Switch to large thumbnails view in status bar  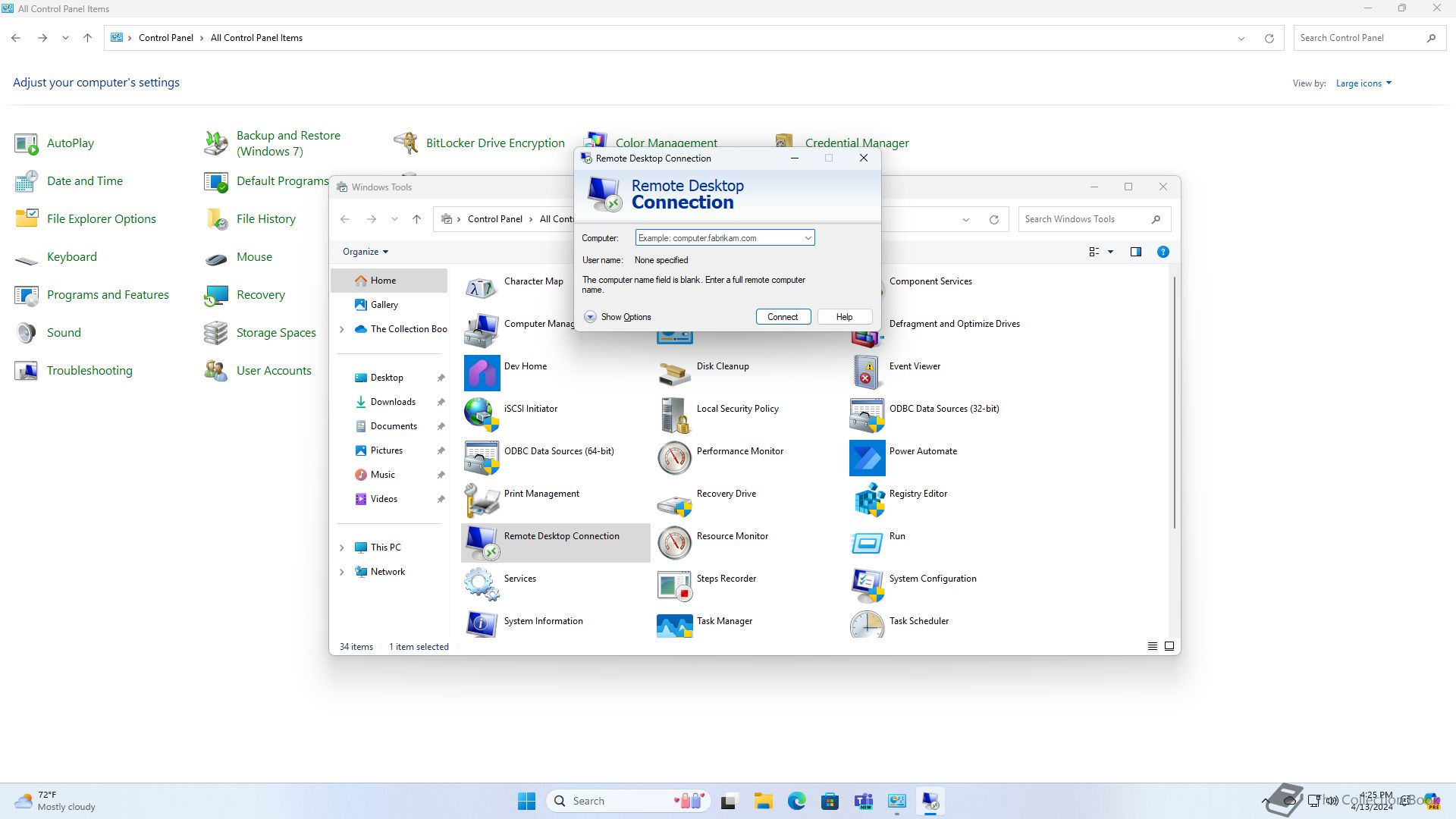click(1169, 646)
